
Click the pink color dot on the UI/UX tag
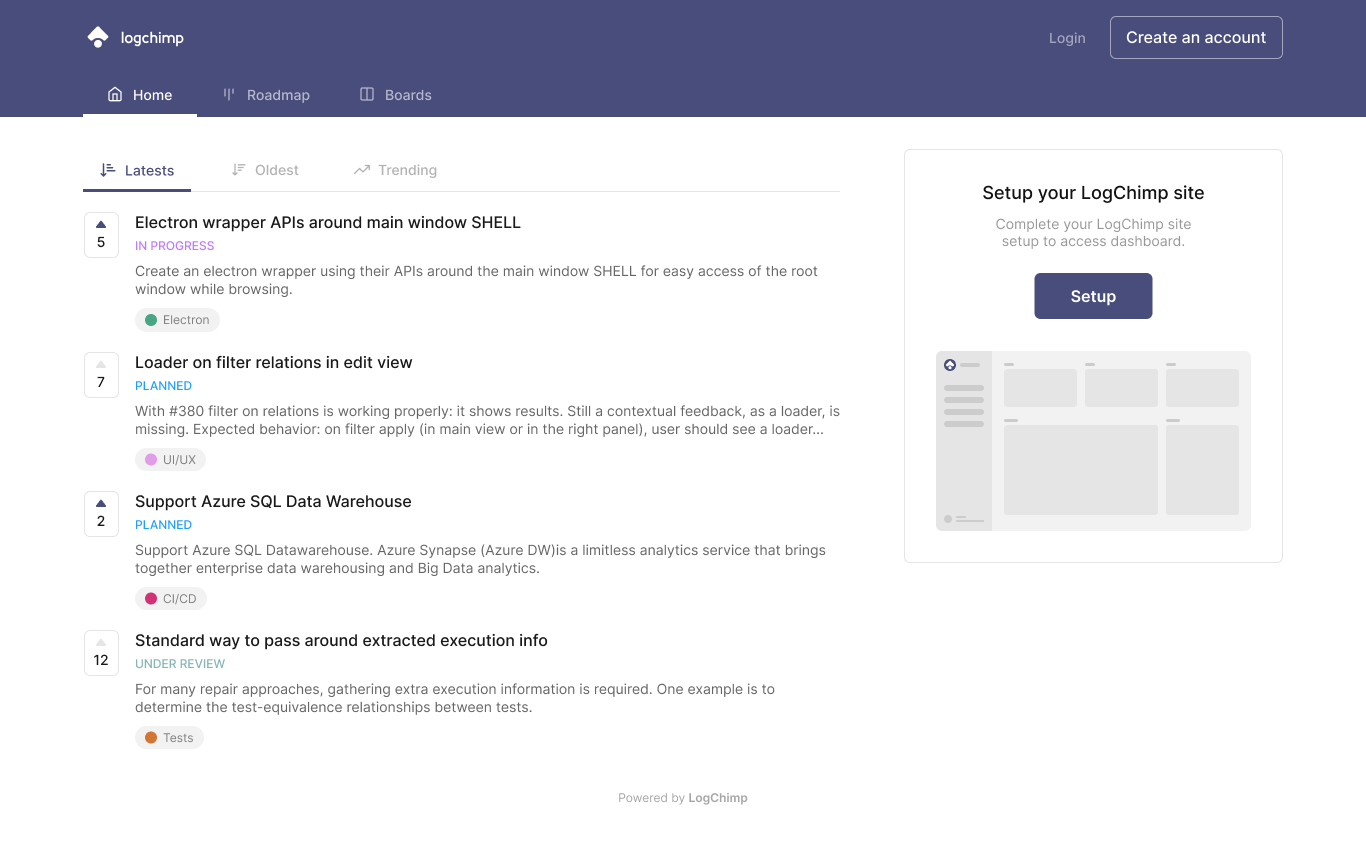pyautogui.click(x=150, y=459)
